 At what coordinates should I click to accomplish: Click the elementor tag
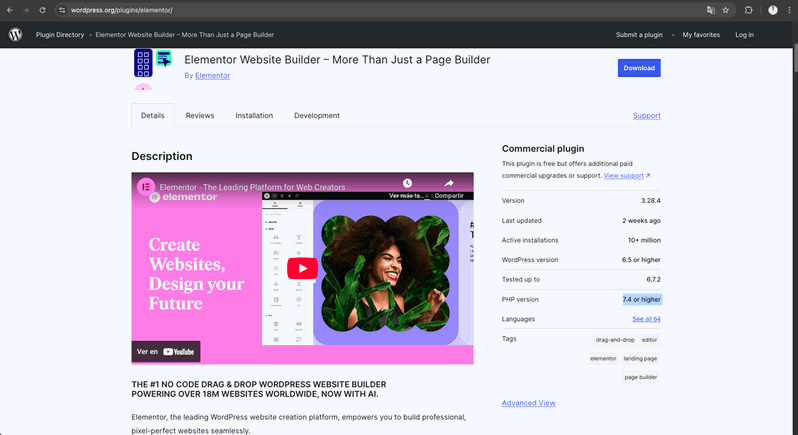pyautogui.click(x=603, y=359)
